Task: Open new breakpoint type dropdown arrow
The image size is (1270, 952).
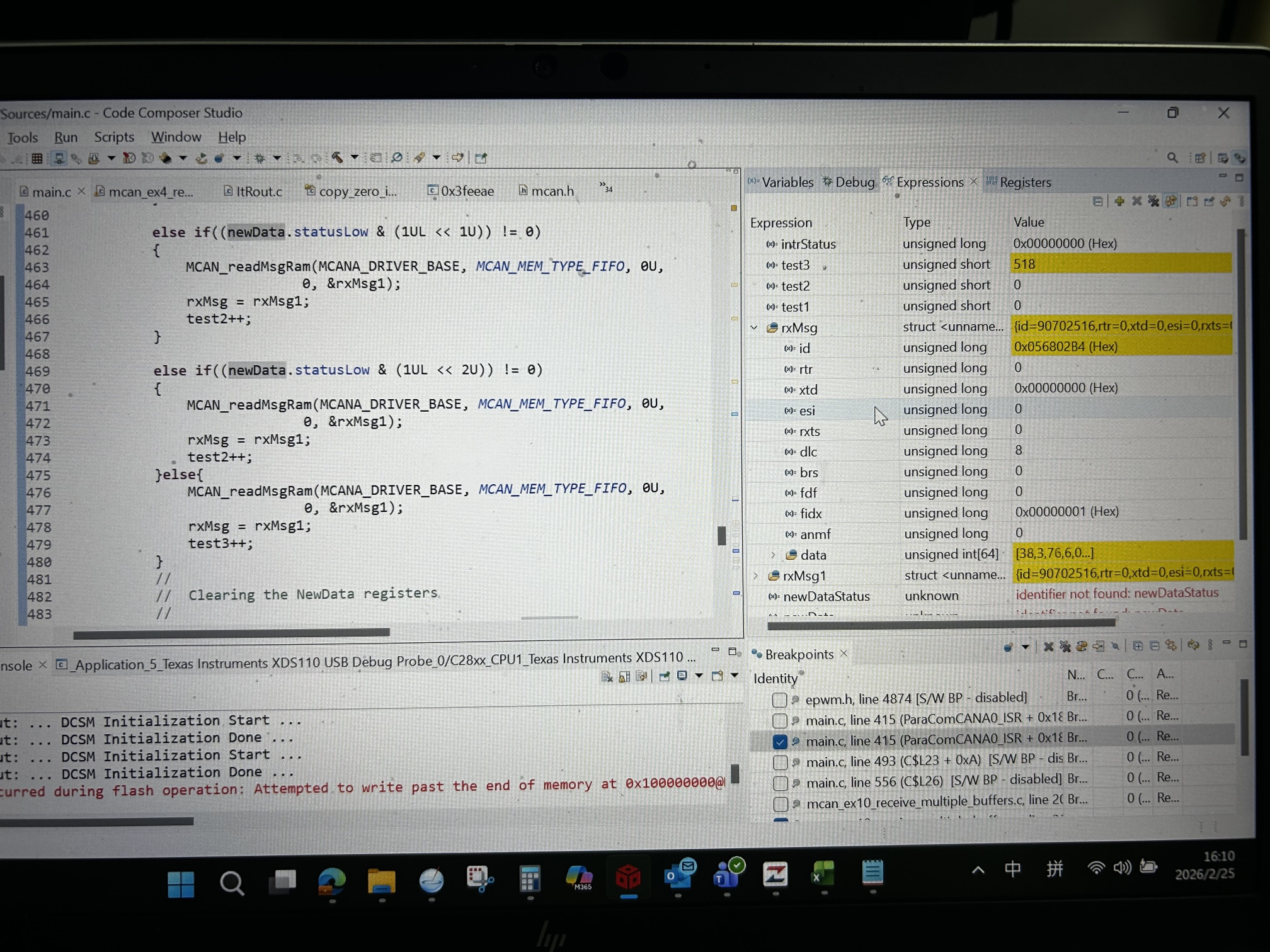Action: (x=1025, y=647)
